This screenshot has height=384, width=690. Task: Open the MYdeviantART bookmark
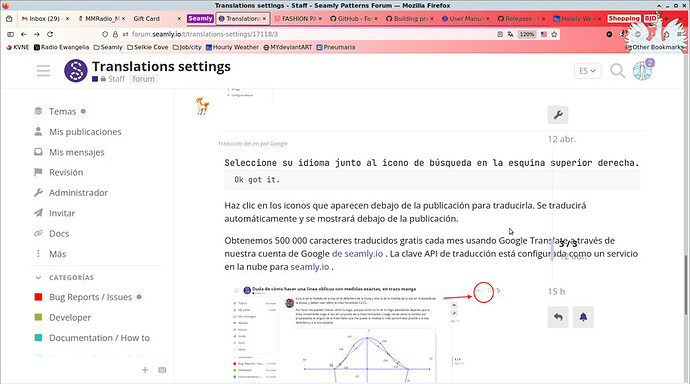click(287, 47)
